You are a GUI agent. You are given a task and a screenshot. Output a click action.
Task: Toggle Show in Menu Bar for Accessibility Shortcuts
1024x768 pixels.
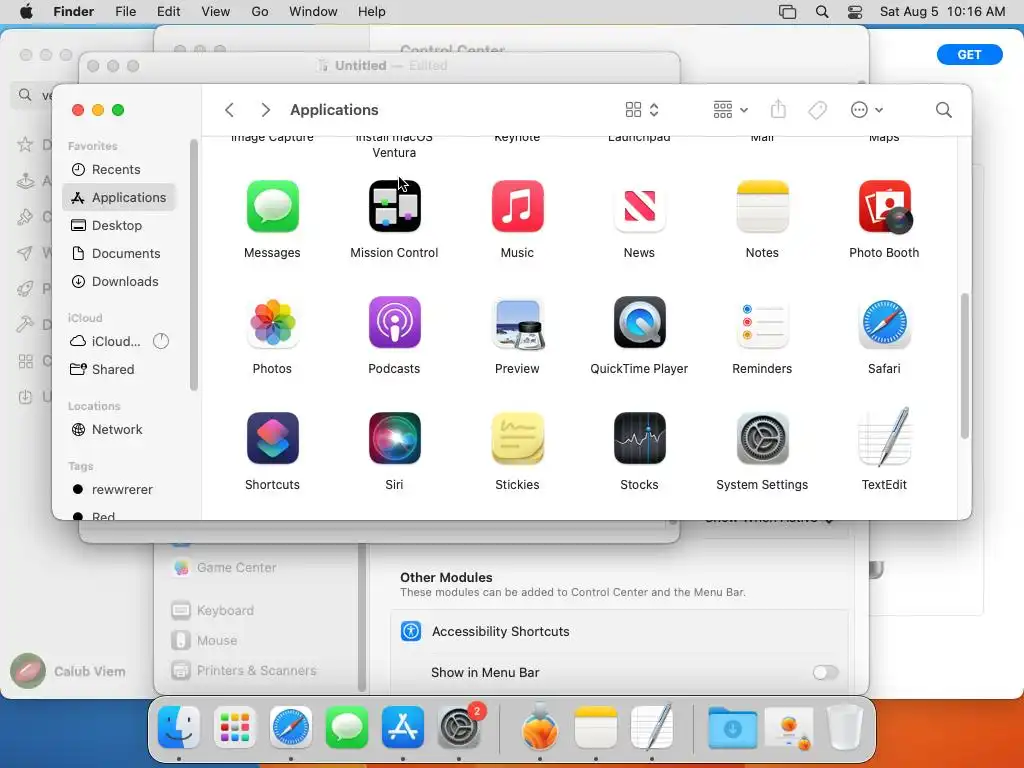point(825,673)
